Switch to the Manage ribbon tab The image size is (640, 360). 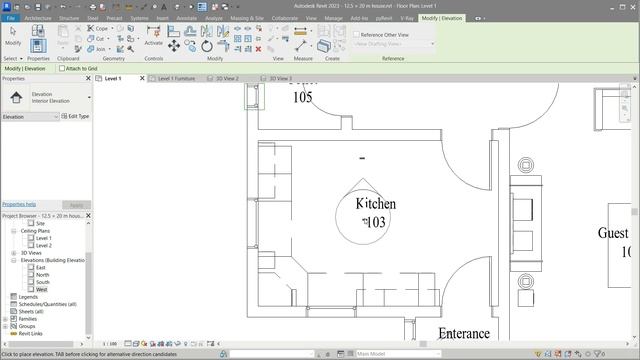333,18
